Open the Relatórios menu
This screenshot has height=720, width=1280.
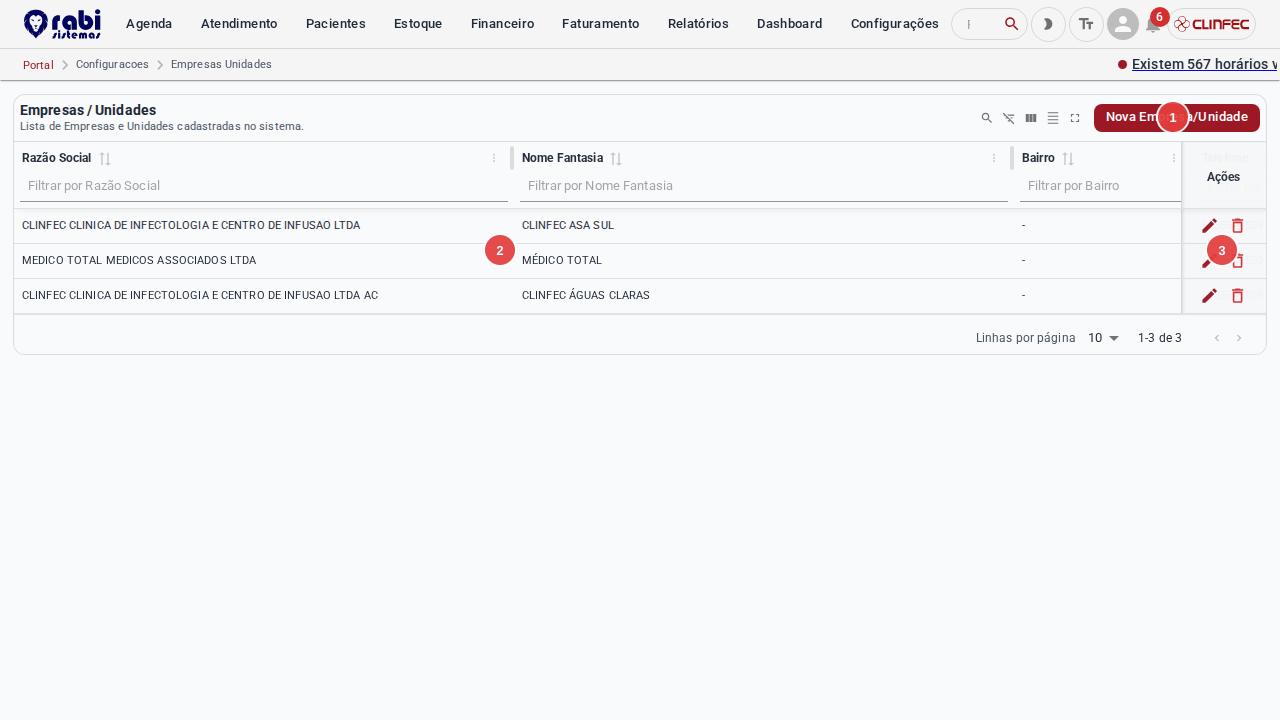(698, 24)
